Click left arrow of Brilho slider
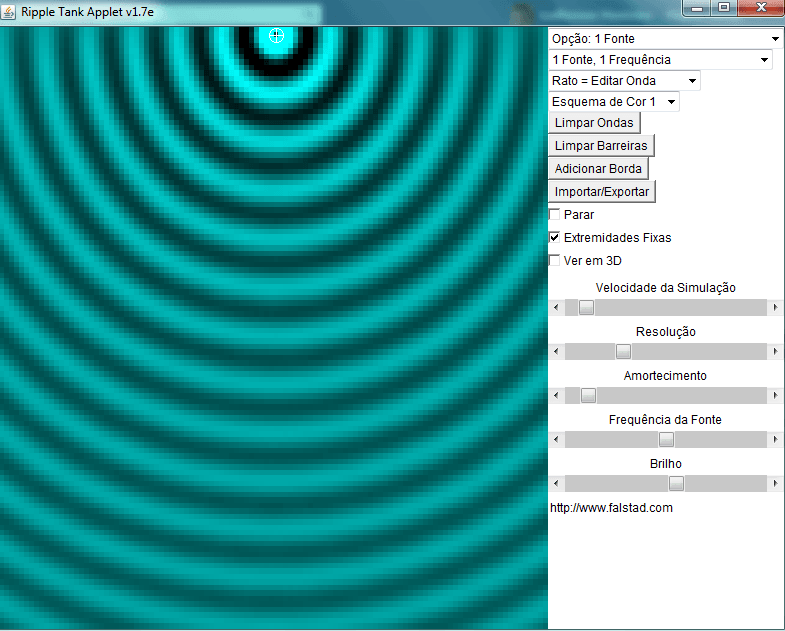The image size is (785, 631). tap(556, 483)
